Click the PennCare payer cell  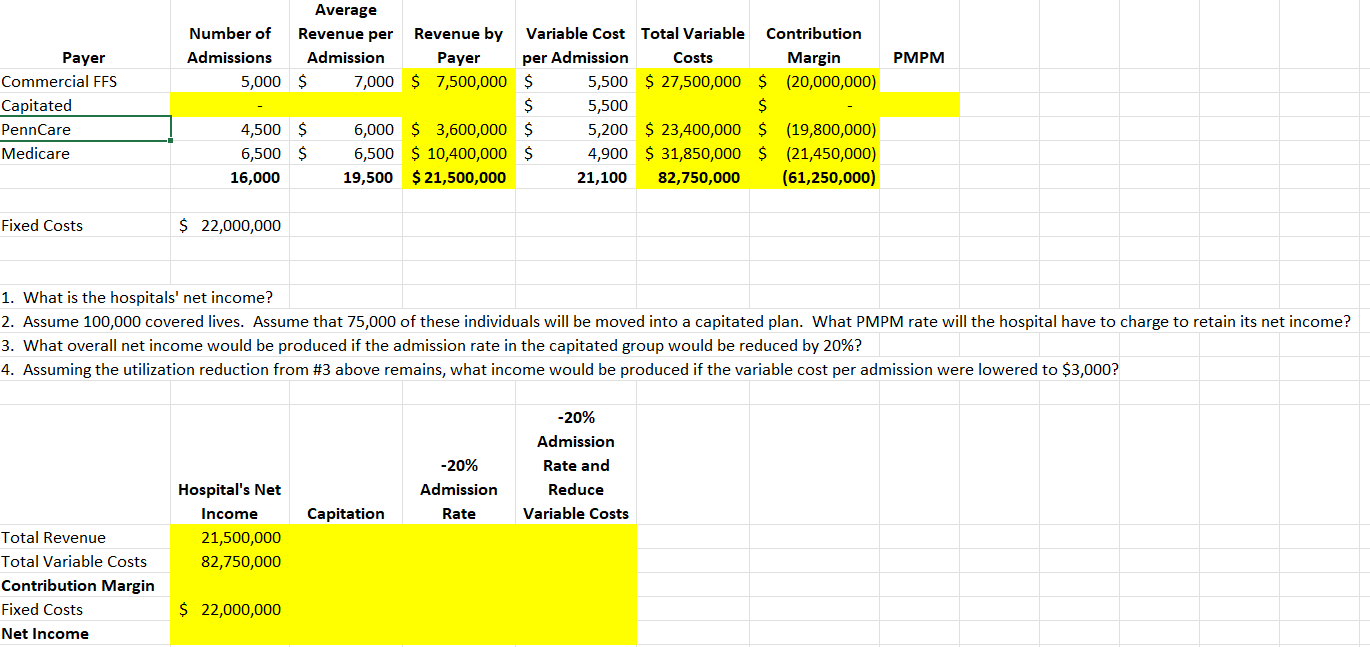point(85,129)
